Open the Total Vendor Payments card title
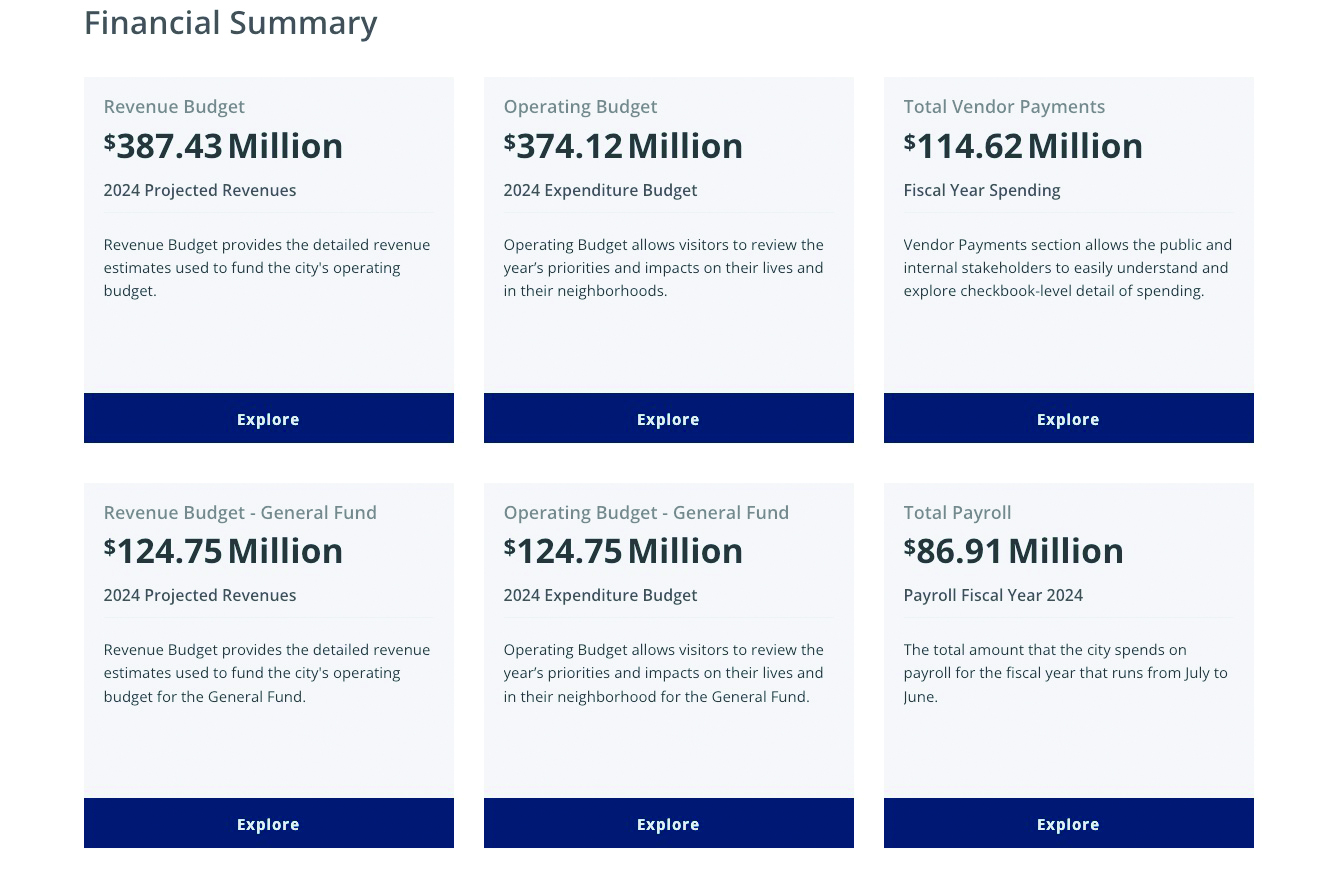1342x891 pixels. (1004, 106)
